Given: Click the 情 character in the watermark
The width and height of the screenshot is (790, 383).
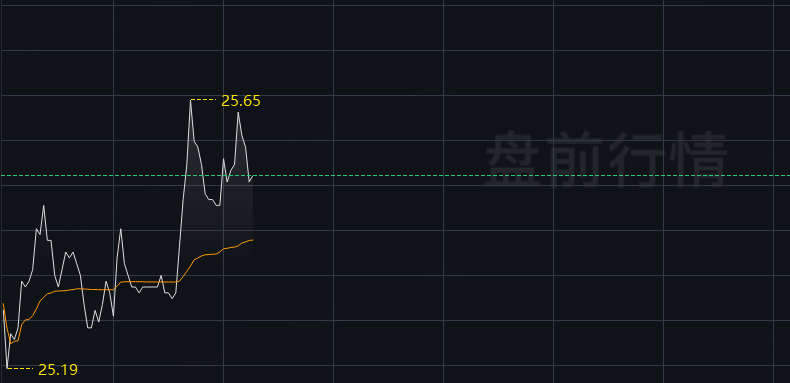Looking at the screenshot, I should (698, 159).
